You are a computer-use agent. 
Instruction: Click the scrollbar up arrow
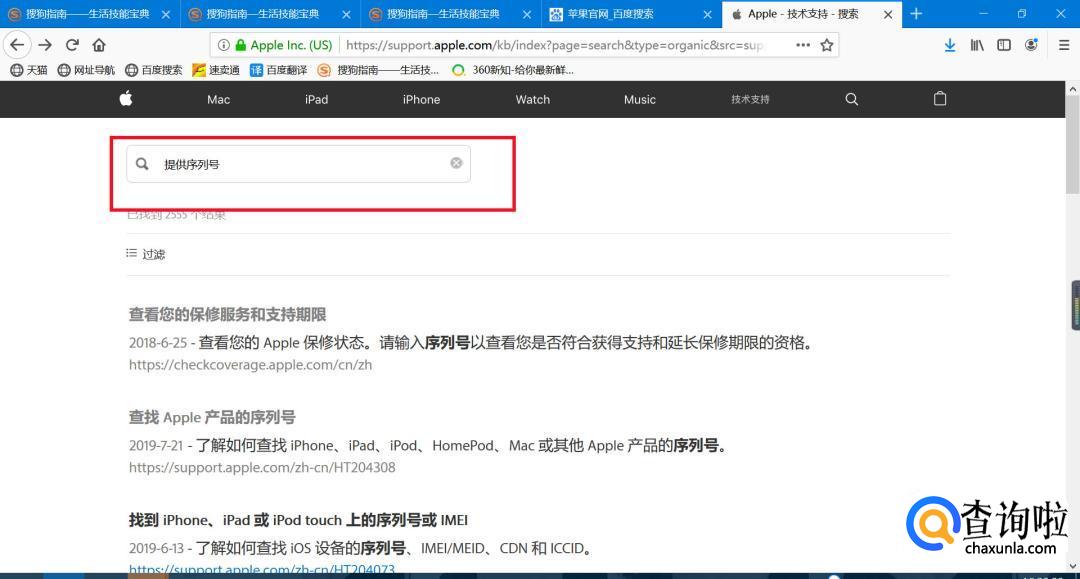pos(1072,89)
